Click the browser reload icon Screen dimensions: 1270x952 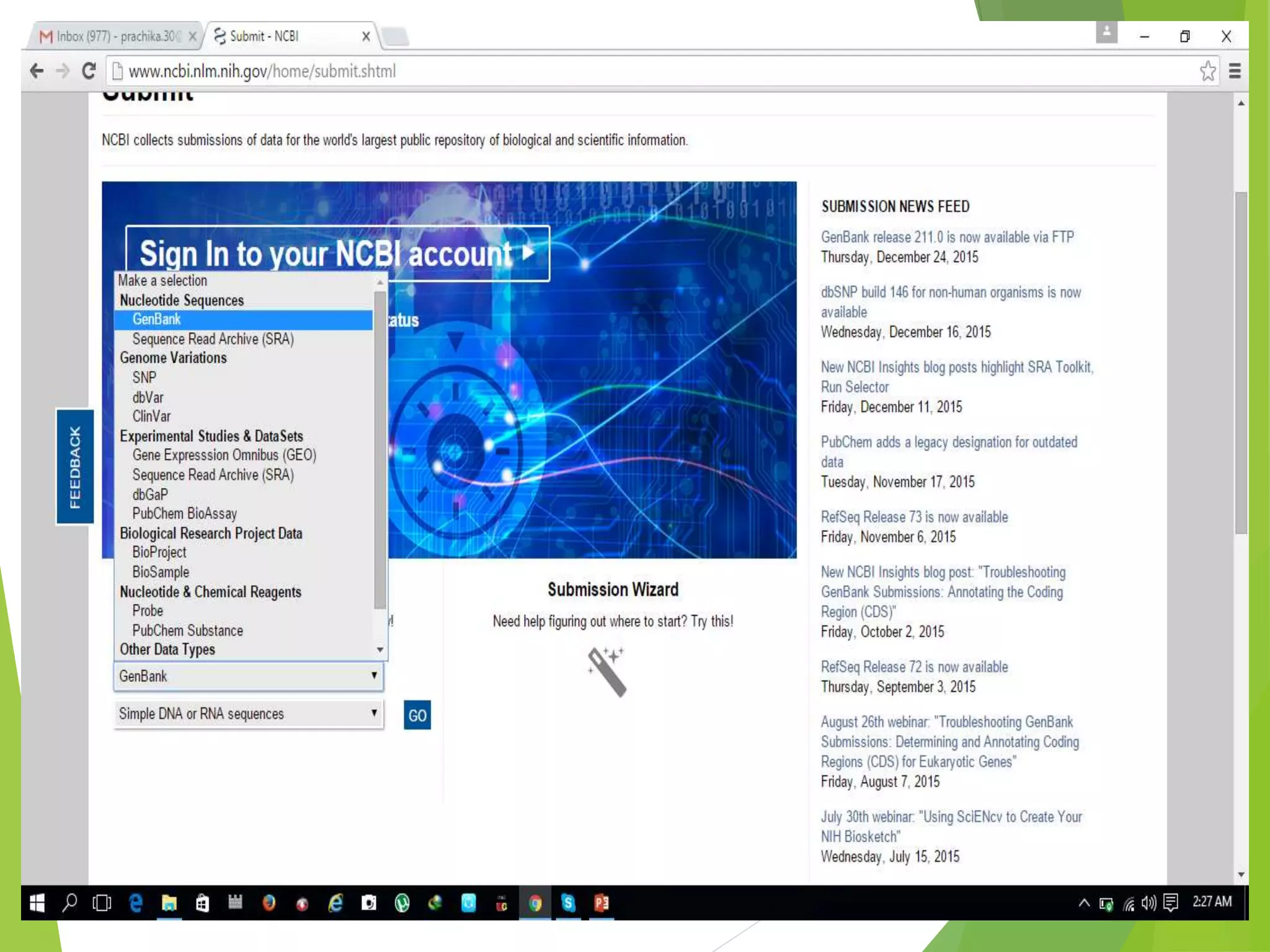point(89,71)
